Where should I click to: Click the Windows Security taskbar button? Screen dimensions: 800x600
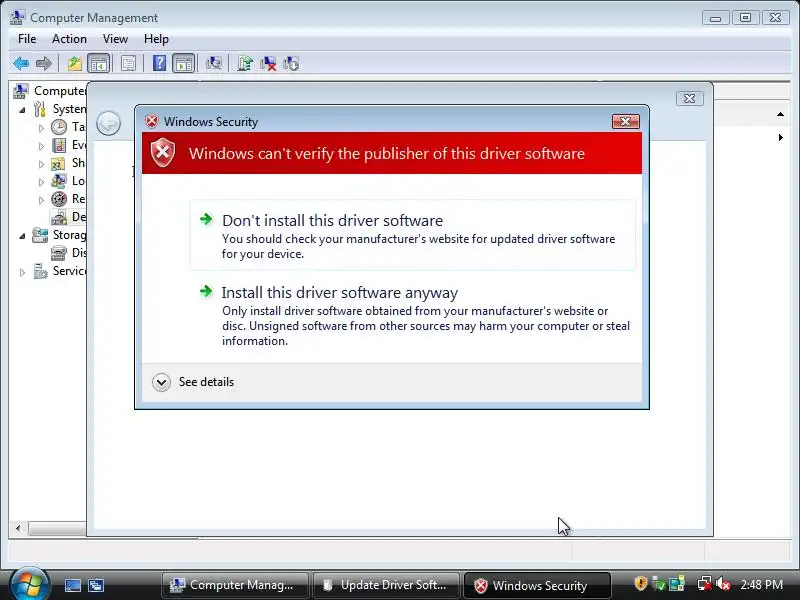coord(537,585)
